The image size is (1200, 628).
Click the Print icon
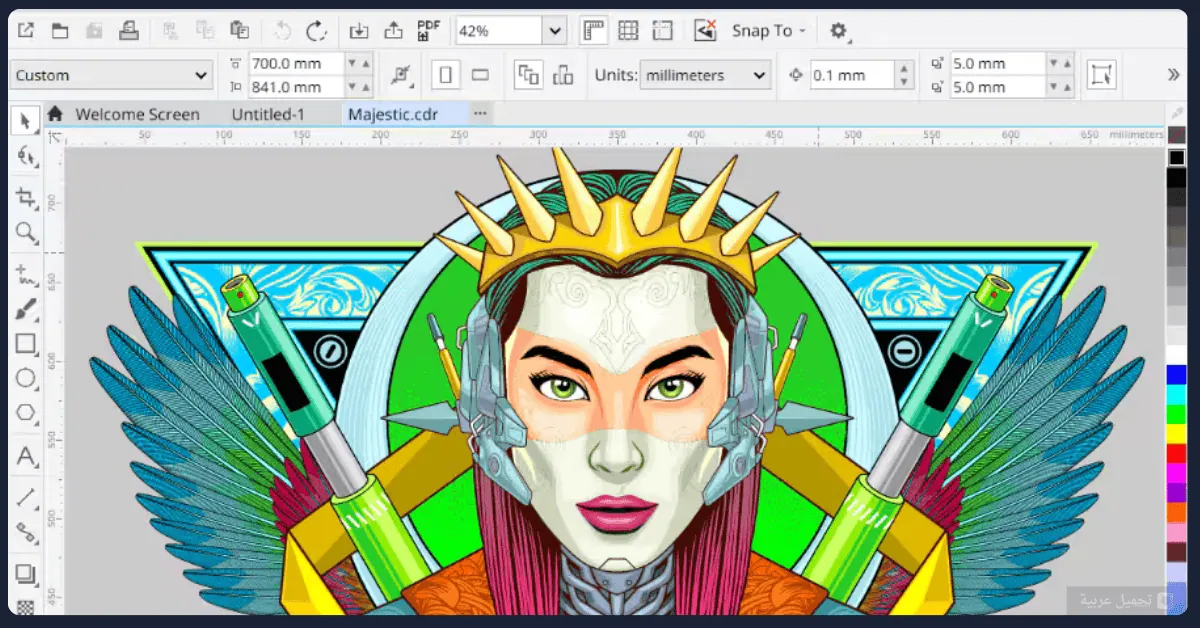128,31
